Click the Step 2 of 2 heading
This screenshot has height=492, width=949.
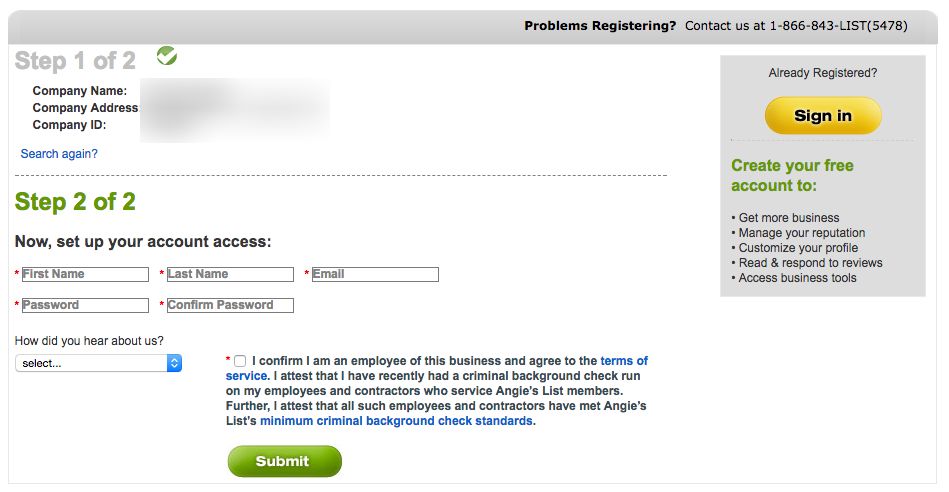75,202
